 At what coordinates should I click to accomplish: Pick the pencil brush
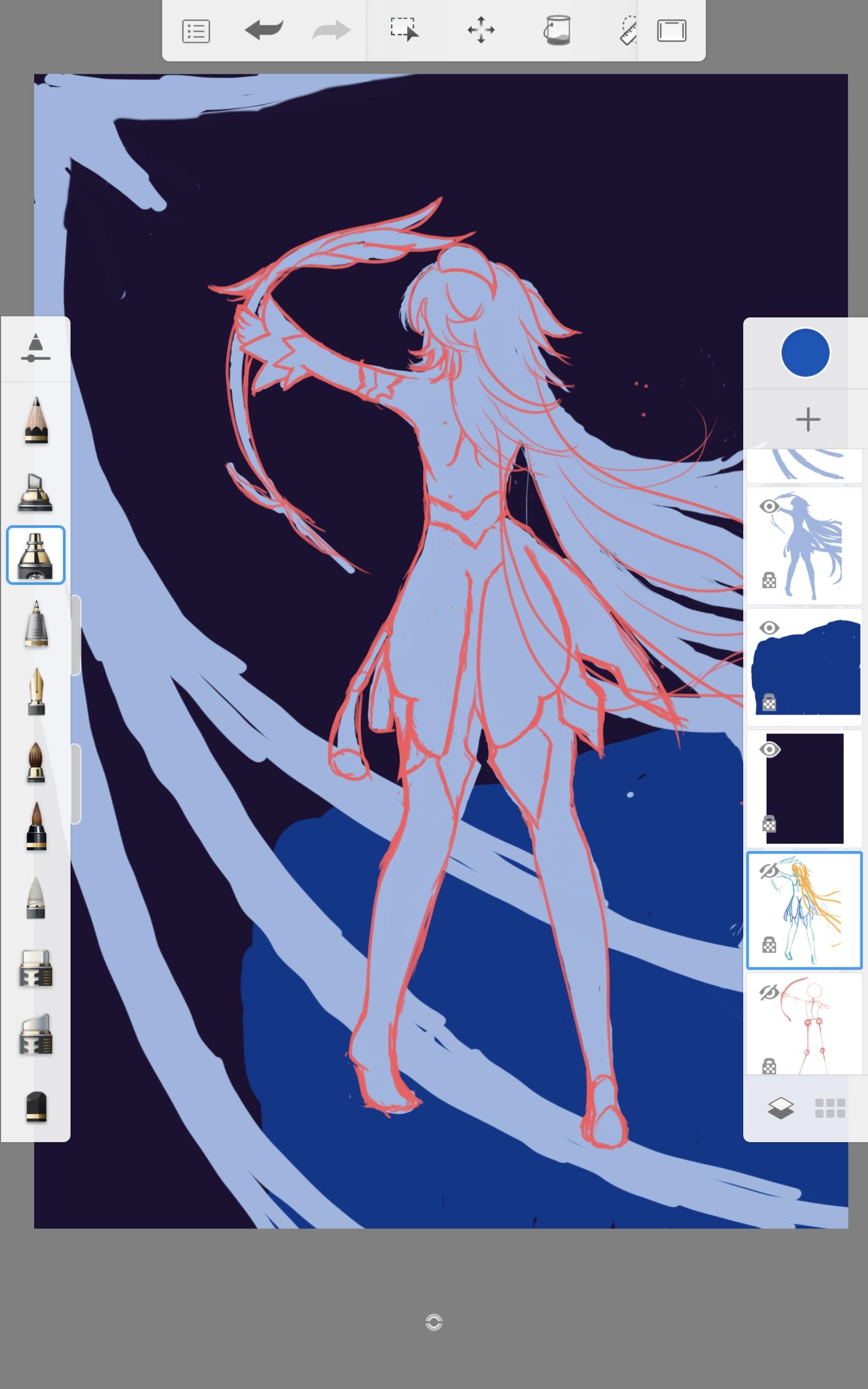click(36, 420)
